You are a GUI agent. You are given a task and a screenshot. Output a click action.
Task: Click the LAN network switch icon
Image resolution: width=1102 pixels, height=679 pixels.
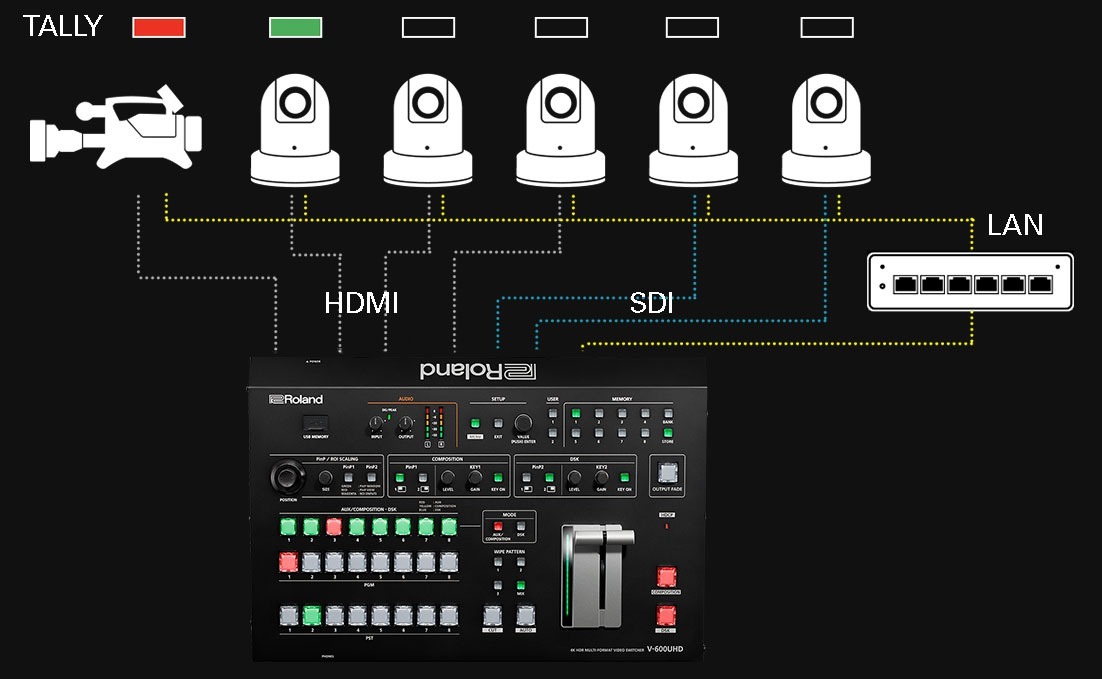click(x=969, y=283)
